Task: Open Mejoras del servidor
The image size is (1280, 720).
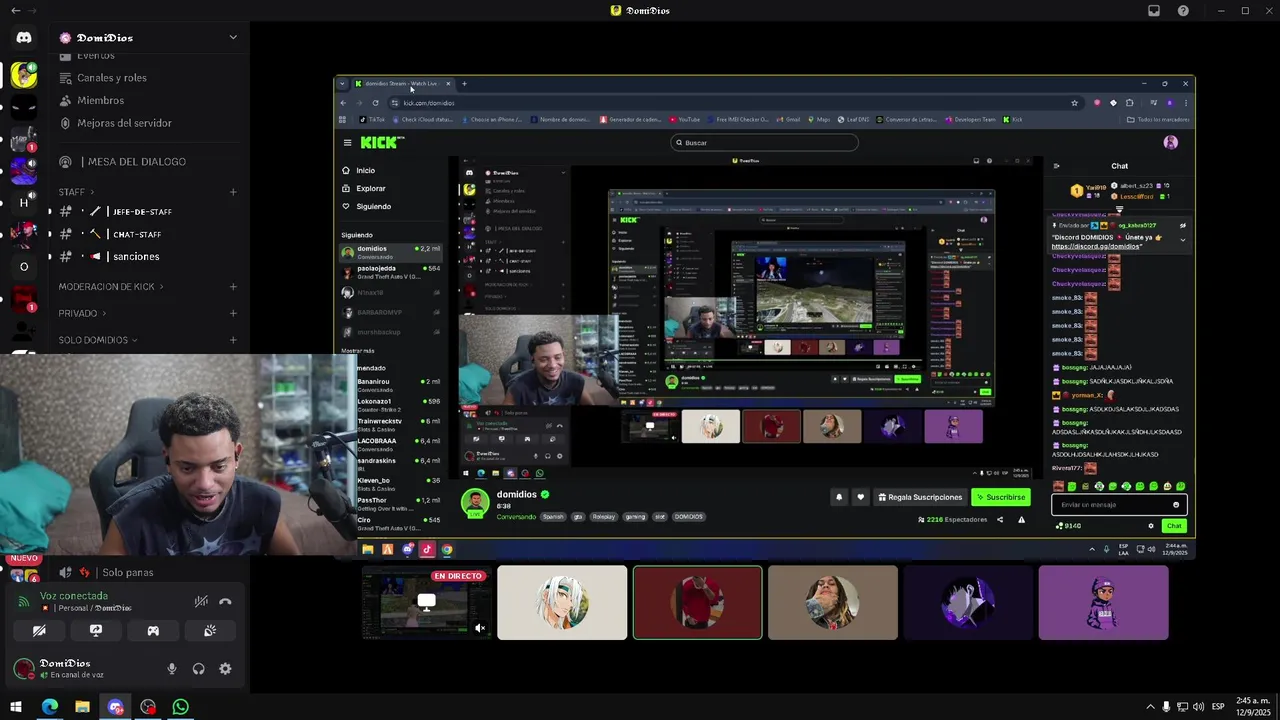Action: pyautogui.click(x=124, y=123)
